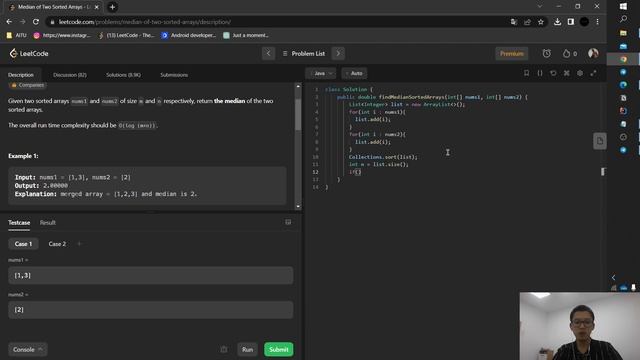This screenshot has height=360, width=640.
Task: Go back in browser
Action: click(x=9, y=22)
